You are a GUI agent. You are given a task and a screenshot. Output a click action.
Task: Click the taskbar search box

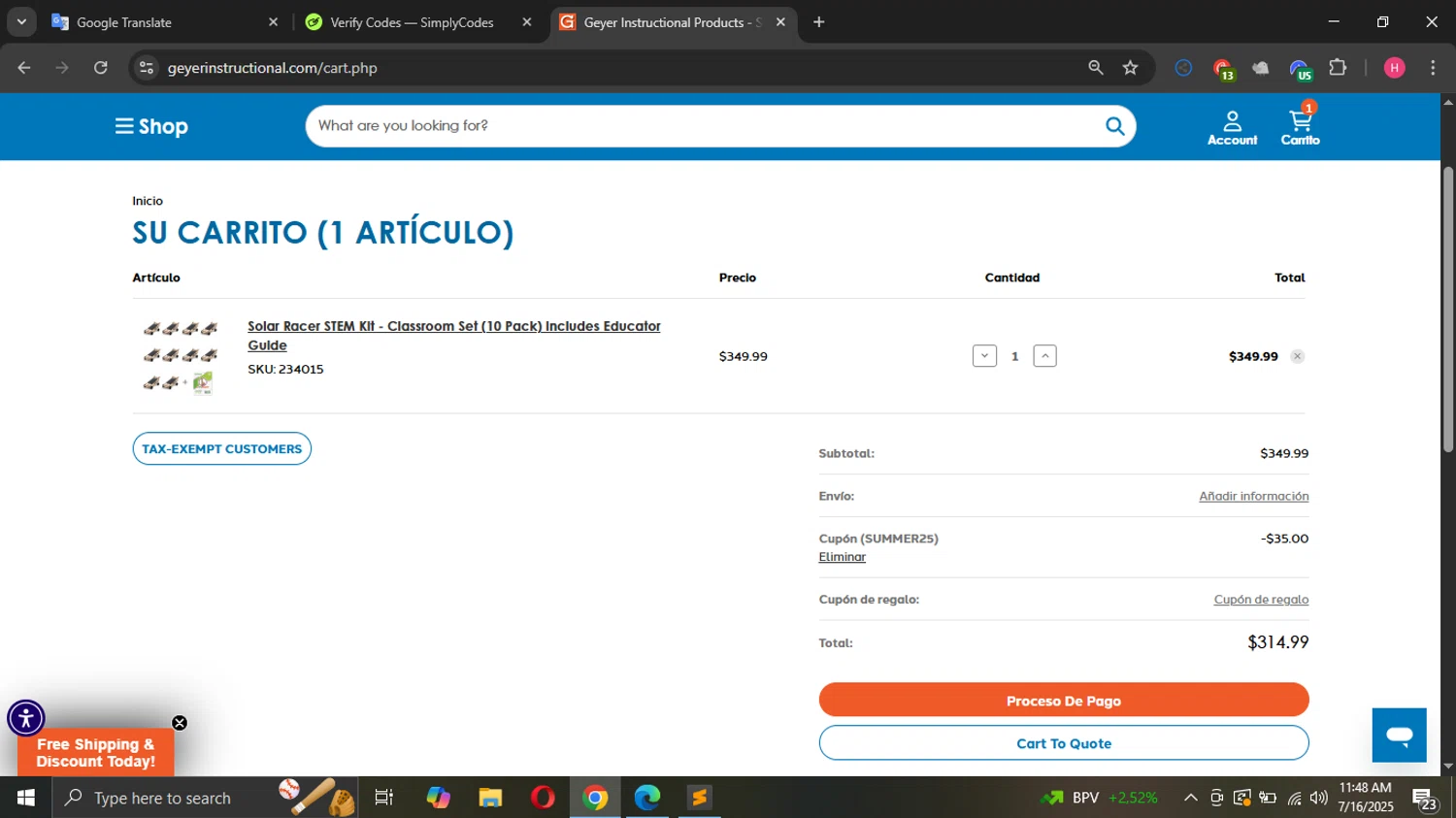206,798
